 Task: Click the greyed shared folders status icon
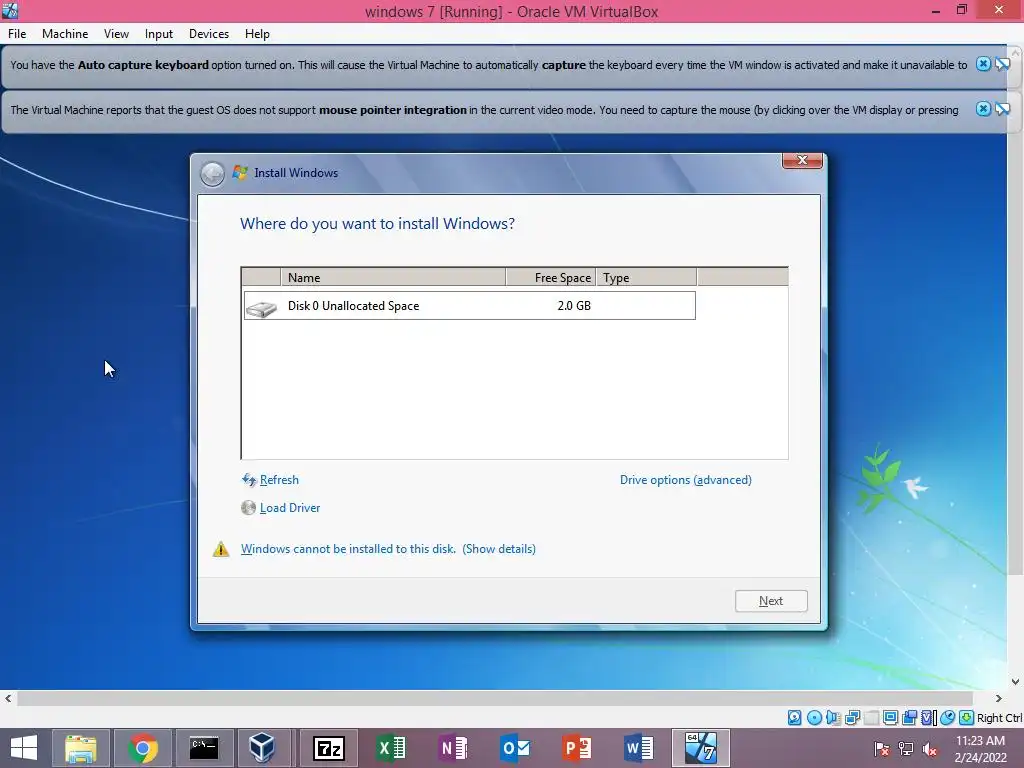871,718
